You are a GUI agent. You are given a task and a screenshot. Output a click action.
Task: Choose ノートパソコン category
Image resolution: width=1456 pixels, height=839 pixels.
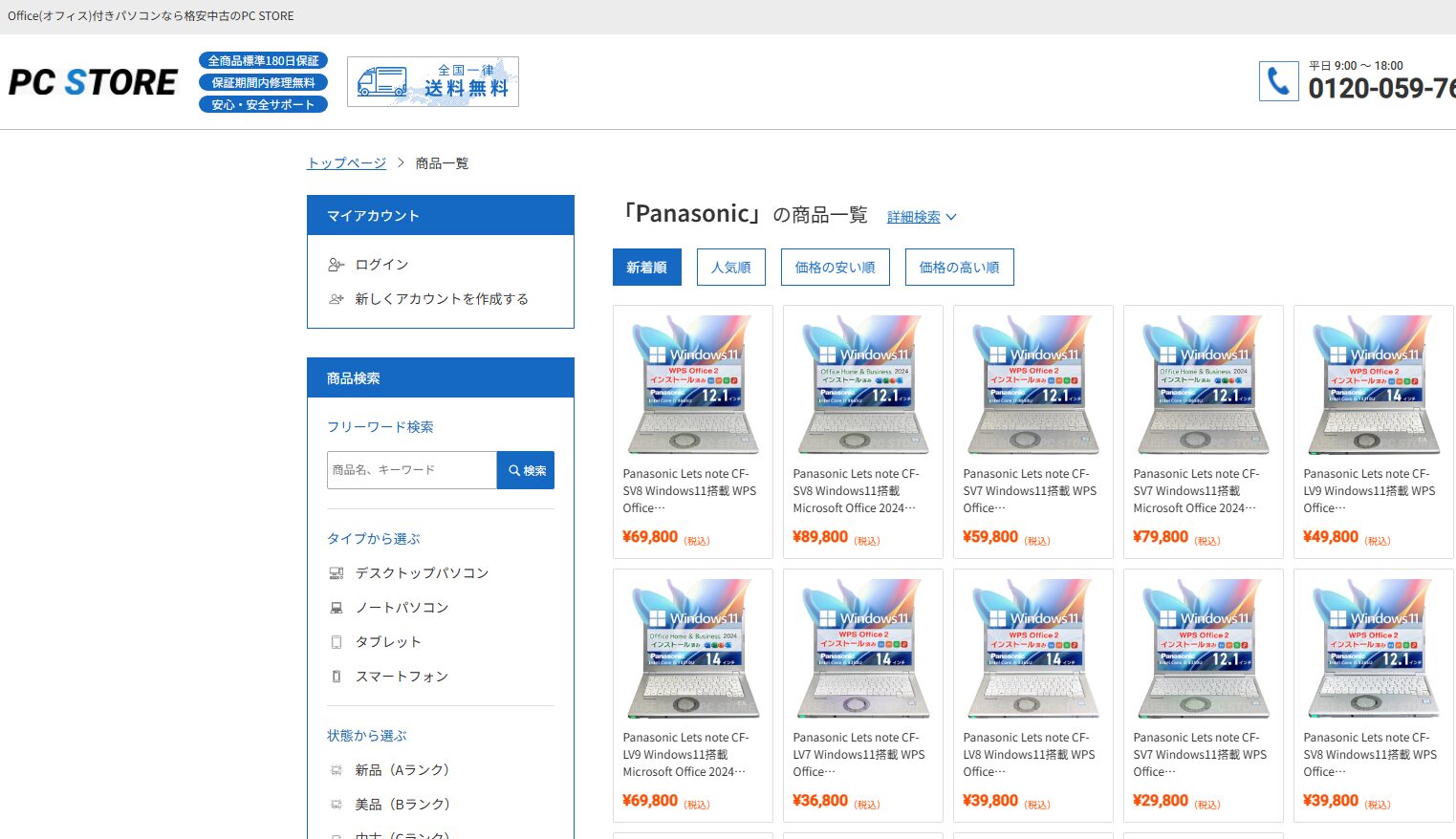tap(402, 608)
